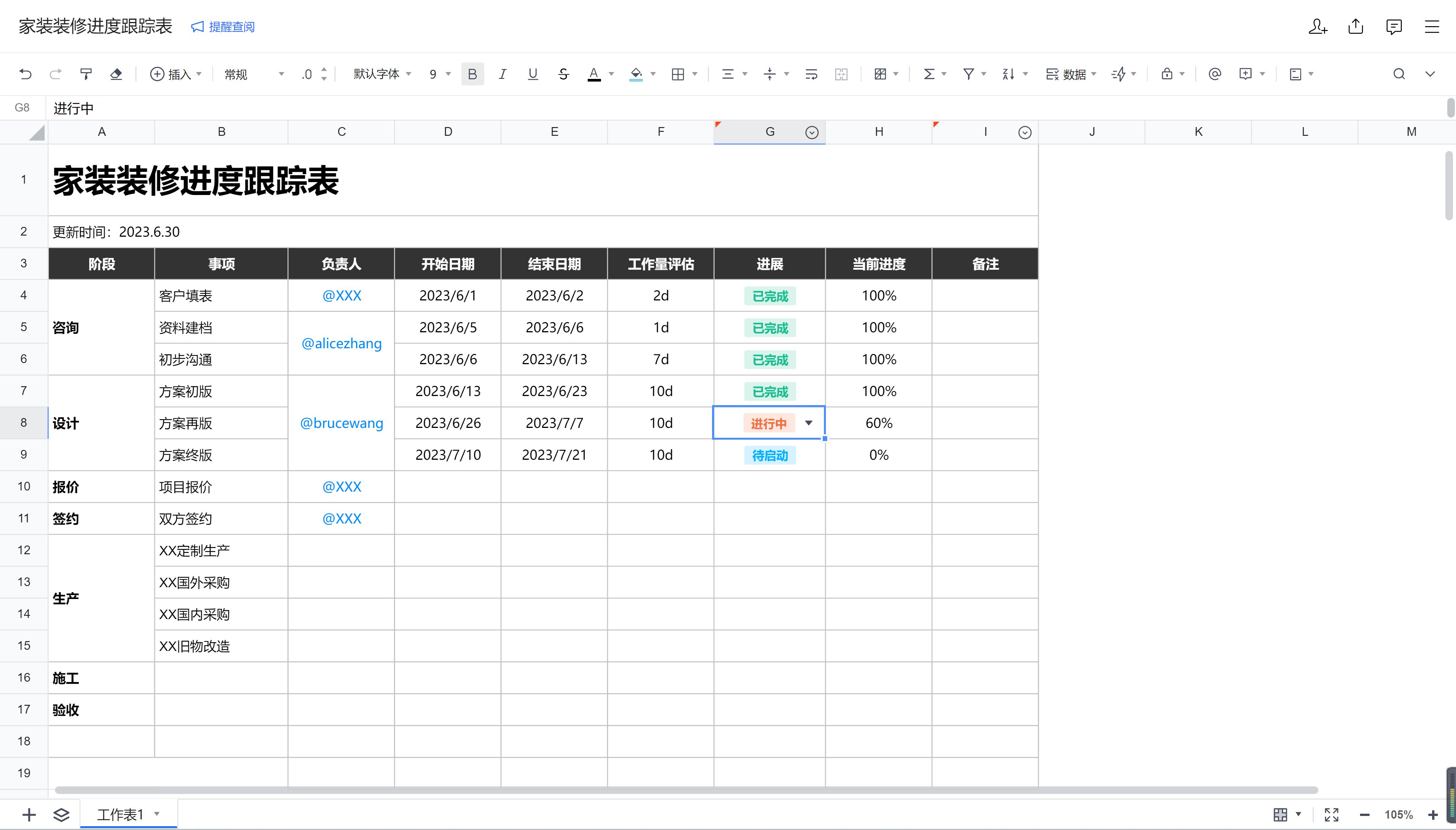Image resolution: width=1456 pixels, height=830 pixels.
Task: Click the decimal places stepper
Action: pyautogui.click(x=323, y=74)
